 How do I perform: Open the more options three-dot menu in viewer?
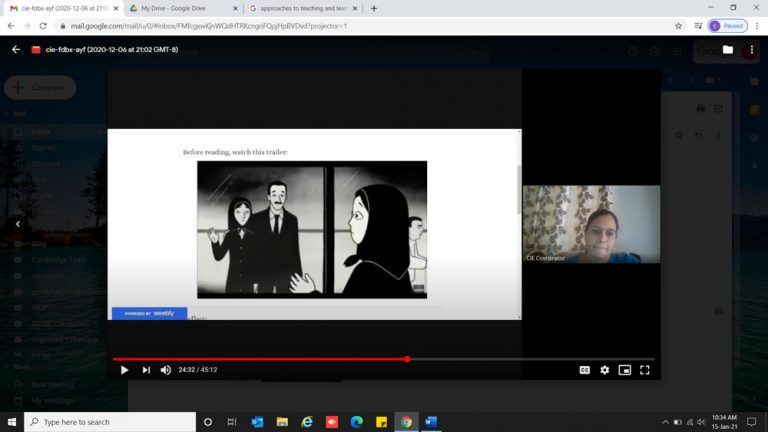click(x=751, y=49)
